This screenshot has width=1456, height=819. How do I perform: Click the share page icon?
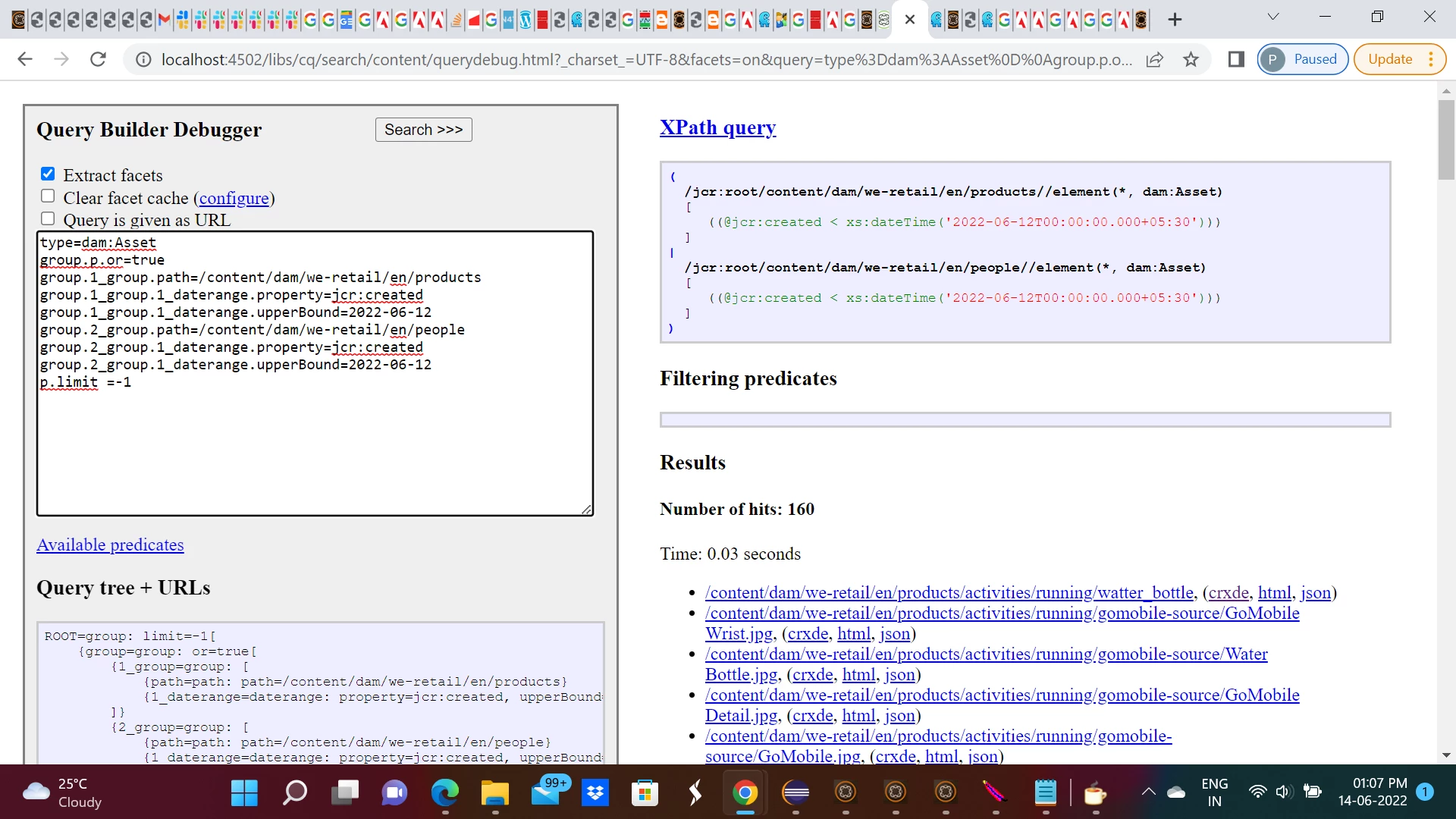tap(1154, 59)
